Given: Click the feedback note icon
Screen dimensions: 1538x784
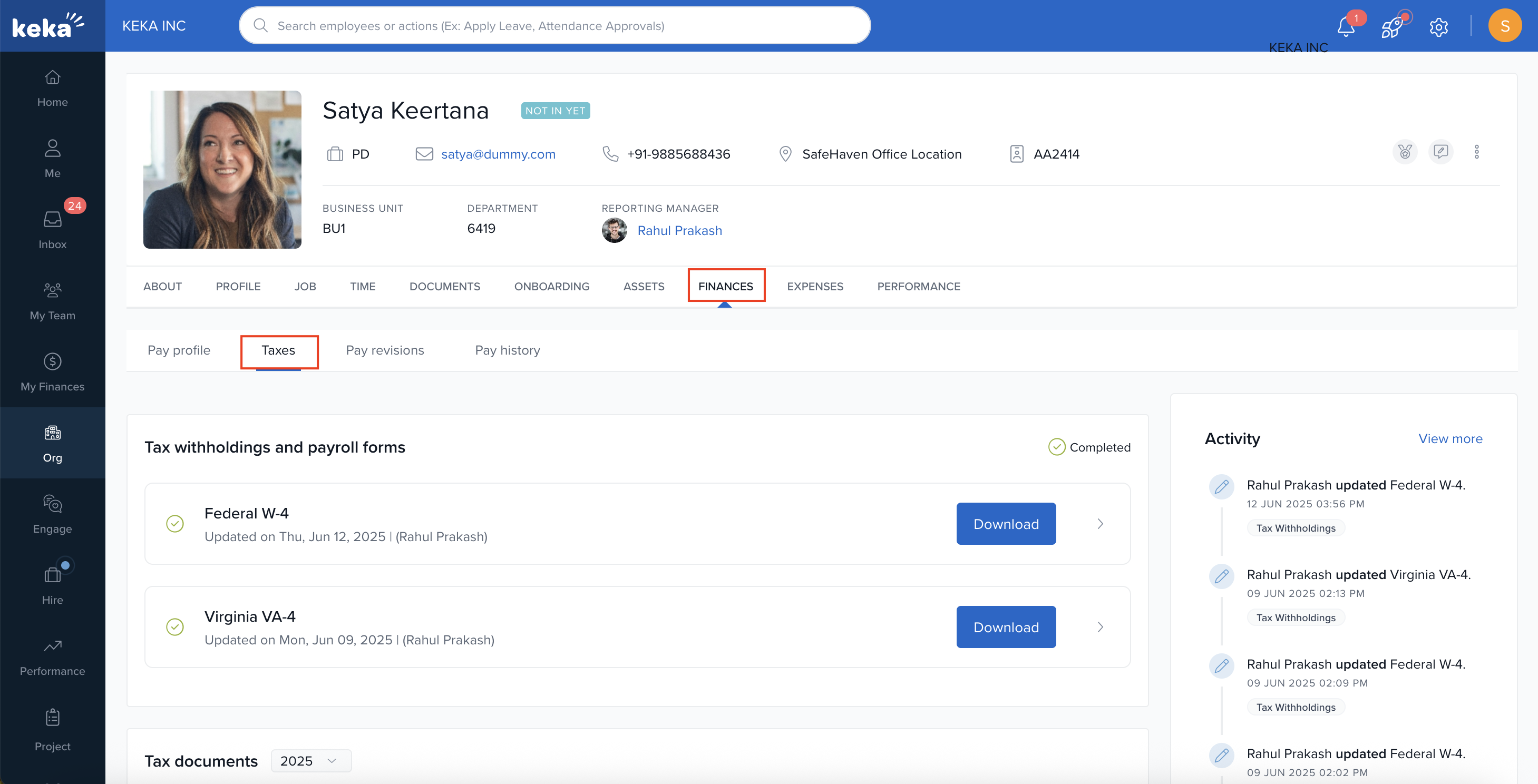Looking at the screenshot, I should pos(1440,152).
